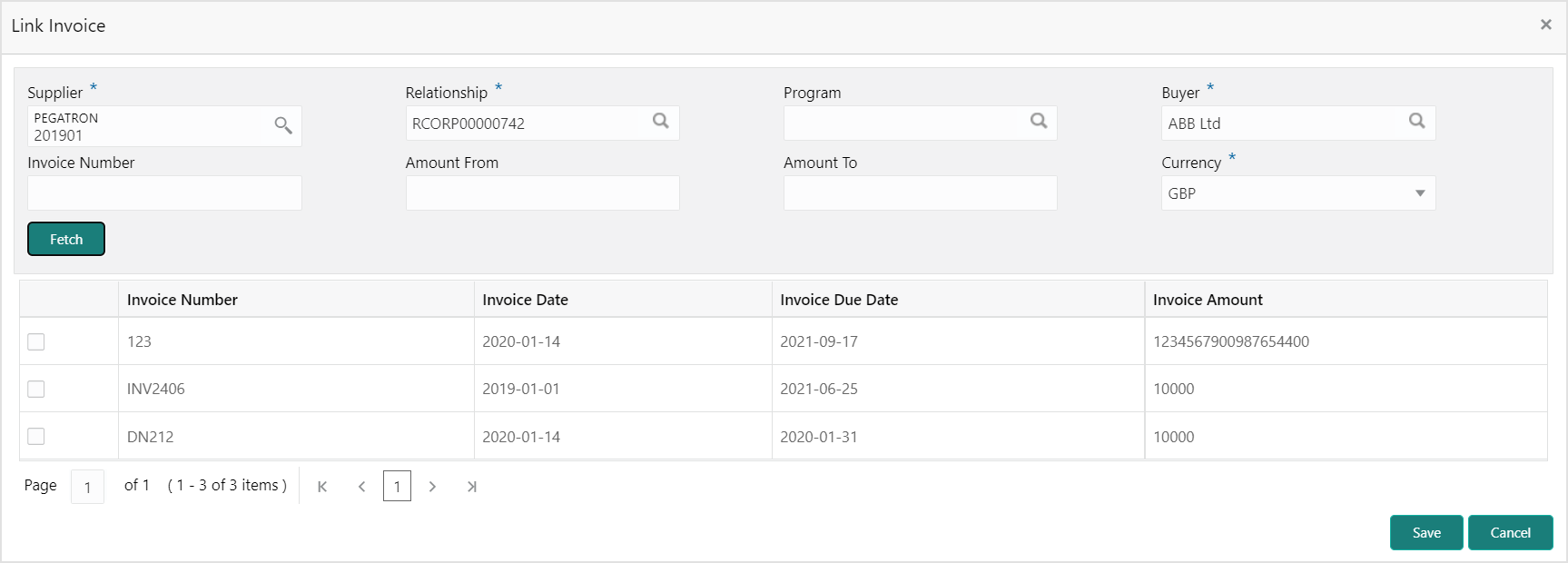Screen dimensions: 1568x563
Task: Go to the first page of results
Action: click(322, 487)
